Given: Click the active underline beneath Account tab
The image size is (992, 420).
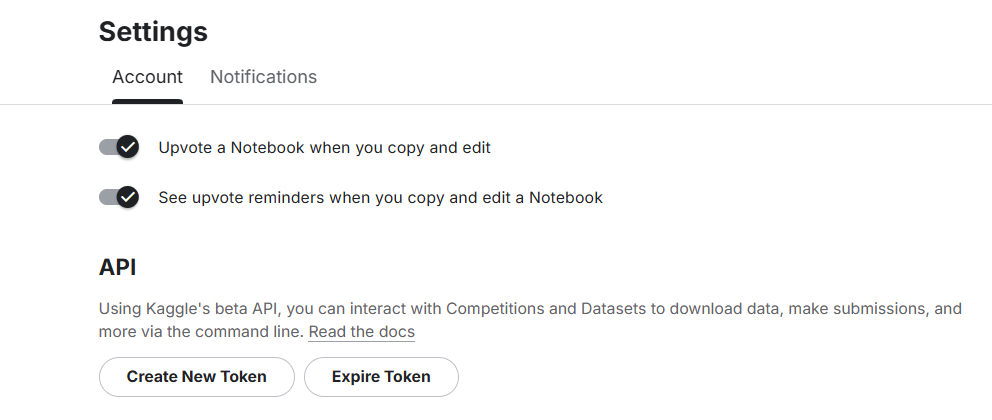Looking at the screenshot, I should [x=147, y=101].
